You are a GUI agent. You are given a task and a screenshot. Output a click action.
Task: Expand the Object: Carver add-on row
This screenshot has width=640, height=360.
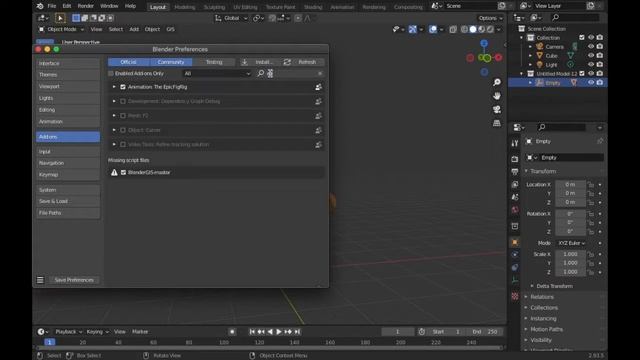tap(114, 130)
